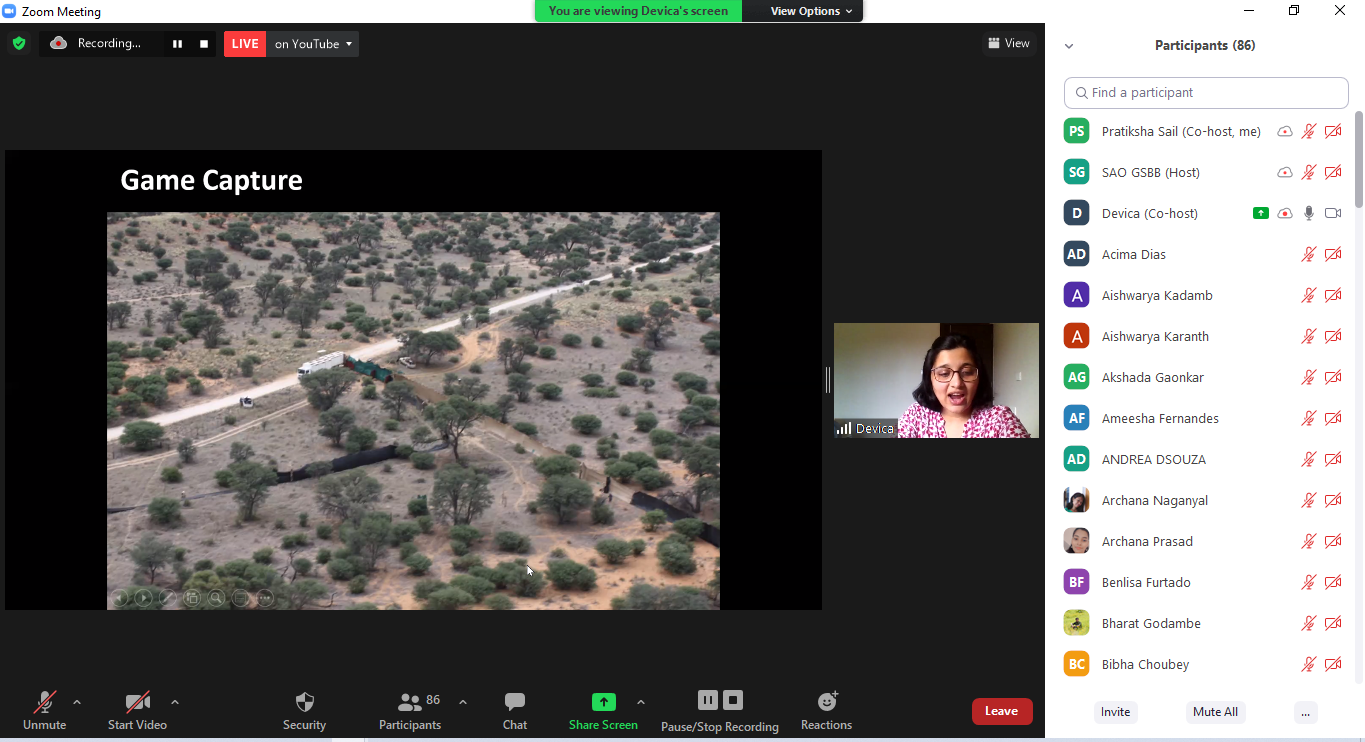Open the Security shield options

point(305,711)
